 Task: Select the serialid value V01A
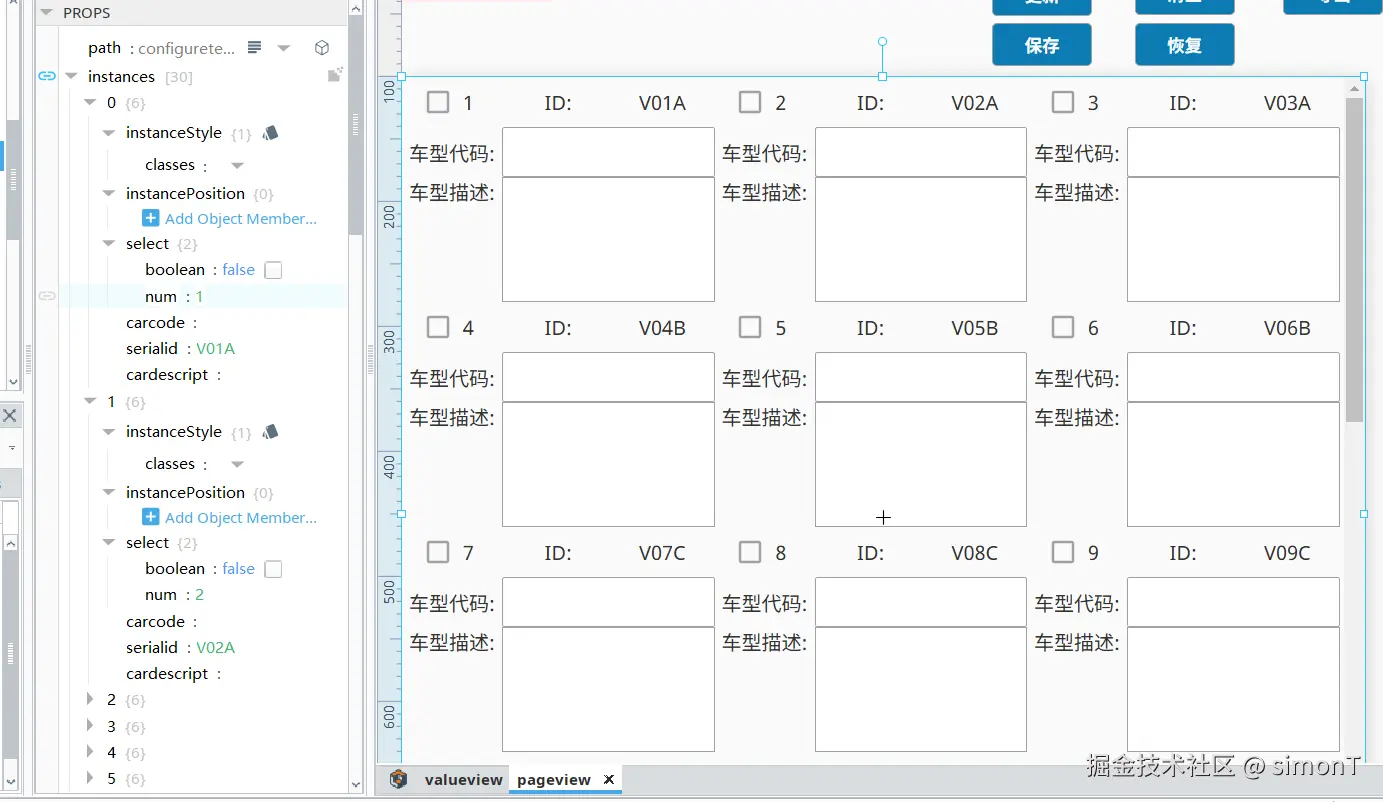pos(216,349)
